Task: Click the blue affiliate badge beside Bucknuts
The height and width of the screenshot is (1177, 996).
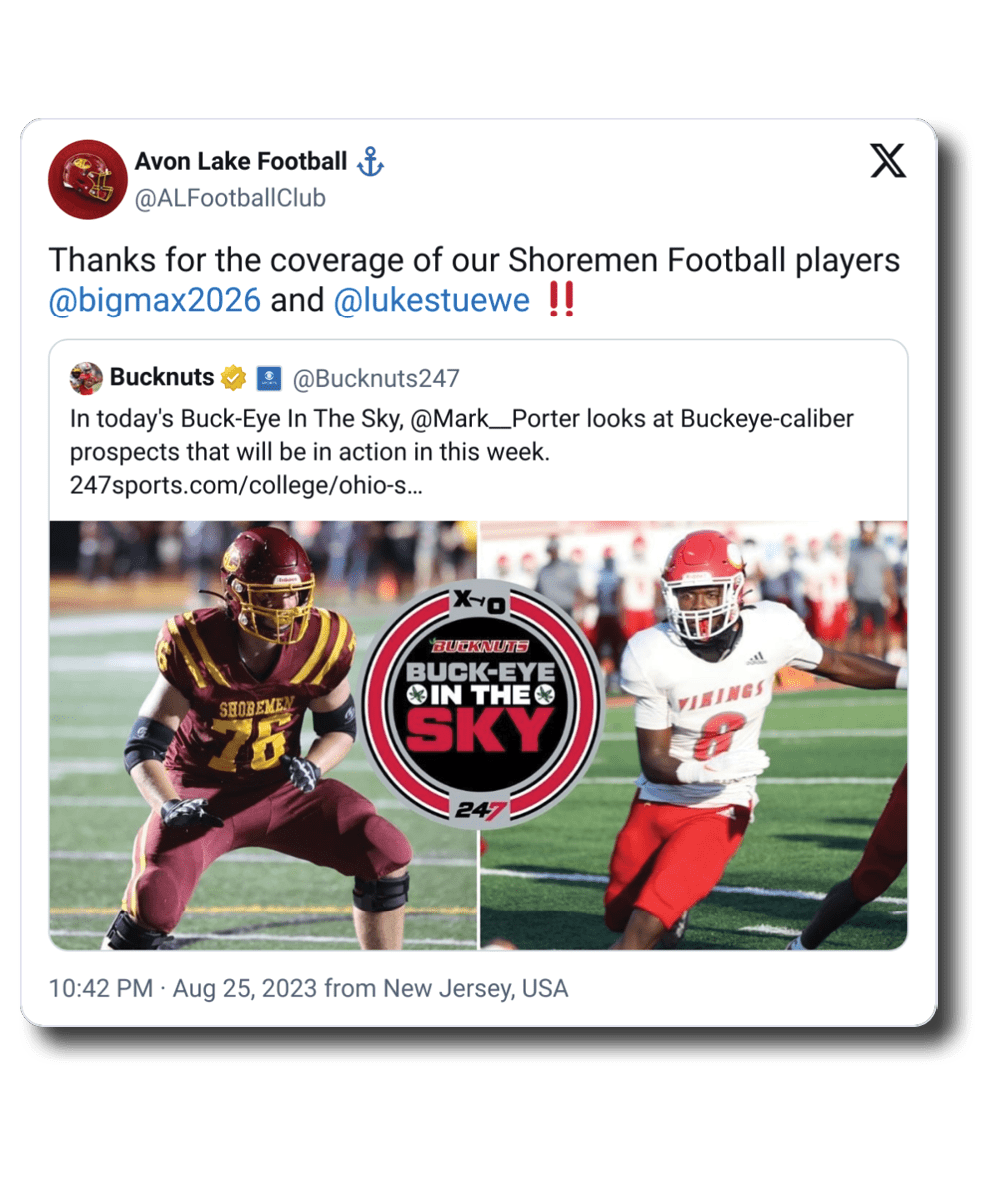Action: [x=269, y=378]
